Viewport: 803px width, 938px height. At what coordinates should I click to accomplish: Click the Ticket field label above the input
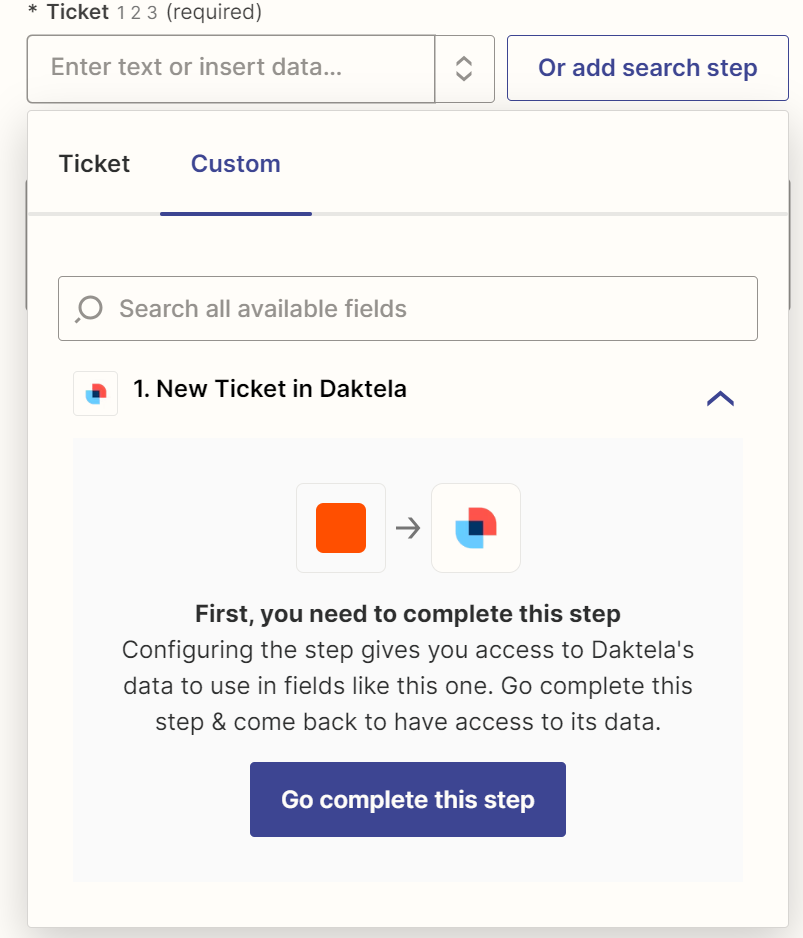77,13
